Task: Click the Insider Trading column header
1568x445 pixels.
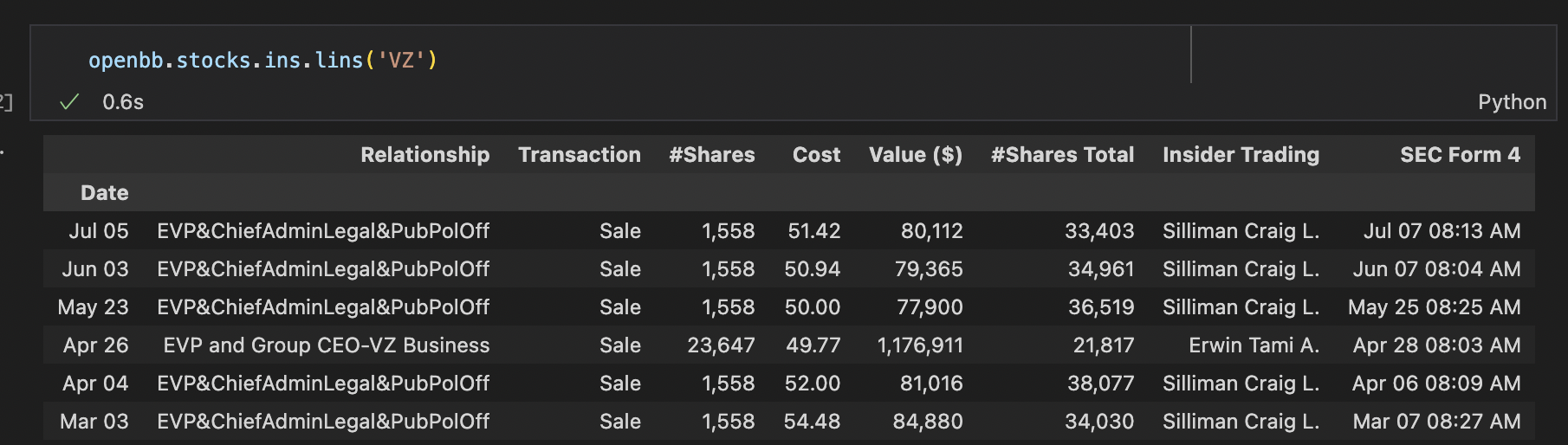Action: 1241,155
